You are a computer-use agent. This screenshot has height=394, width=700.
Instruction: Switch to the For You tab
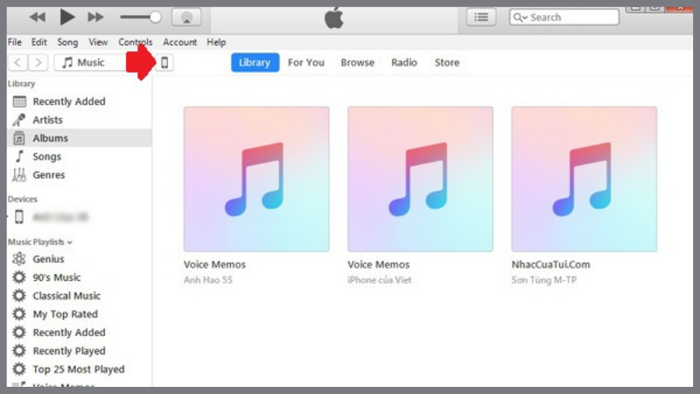coord(306,62)
